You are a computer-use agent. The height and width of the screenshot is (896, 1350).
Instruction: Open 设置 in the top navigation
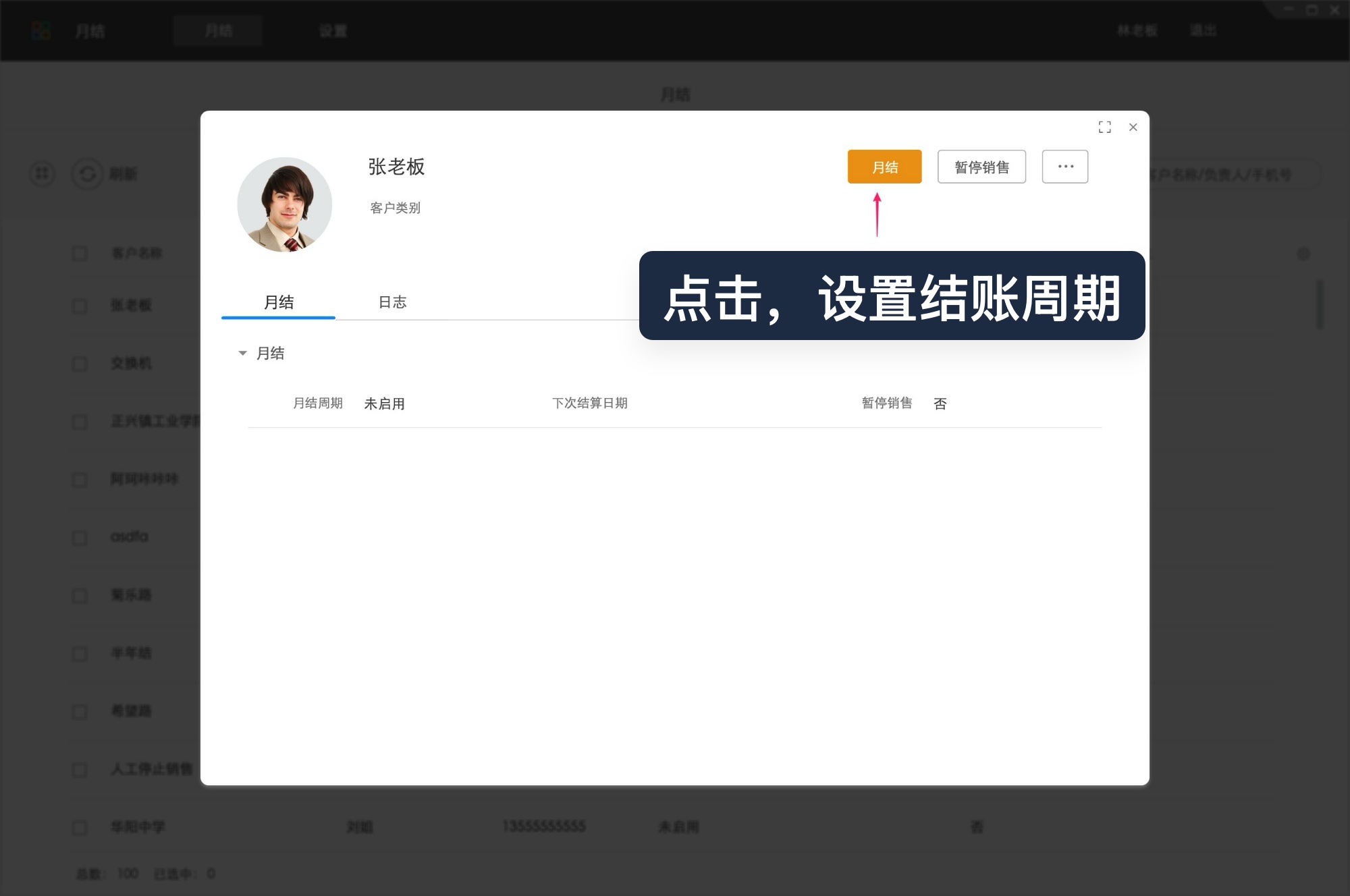point(333,31)
